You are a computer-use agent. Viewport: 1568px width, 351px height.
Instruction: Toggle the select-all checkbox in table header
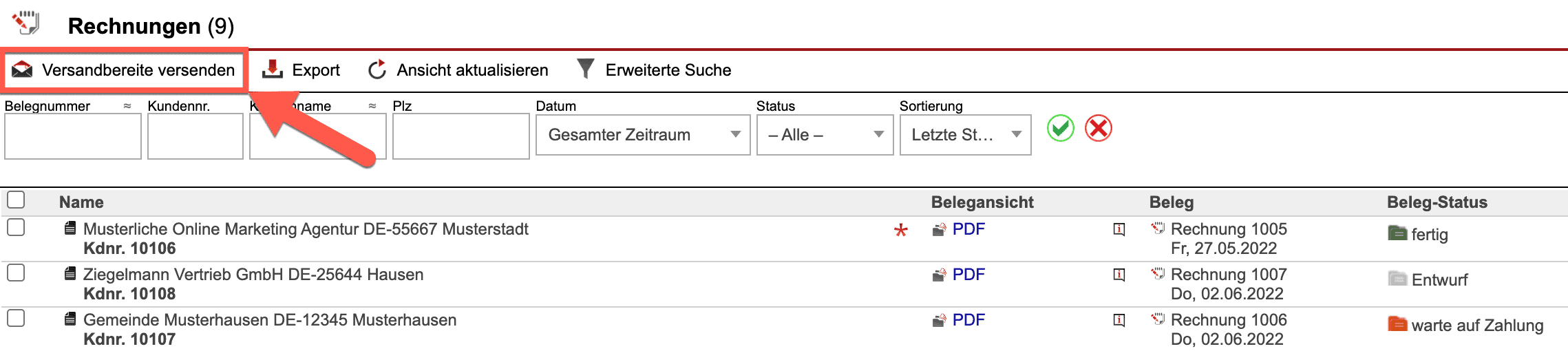click(x=16, y=200)
